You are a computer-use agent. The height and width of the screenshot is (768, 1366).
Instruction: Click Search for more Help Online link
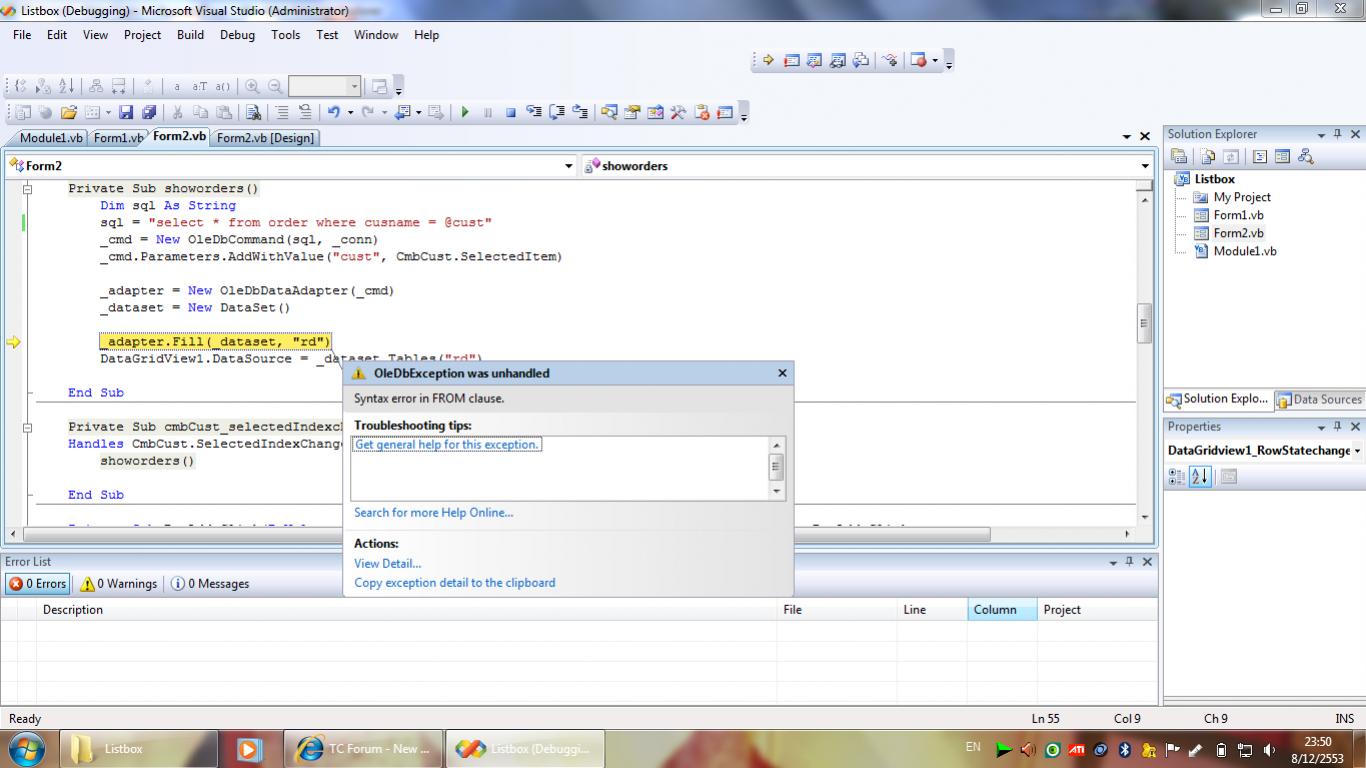click(433, 512)
